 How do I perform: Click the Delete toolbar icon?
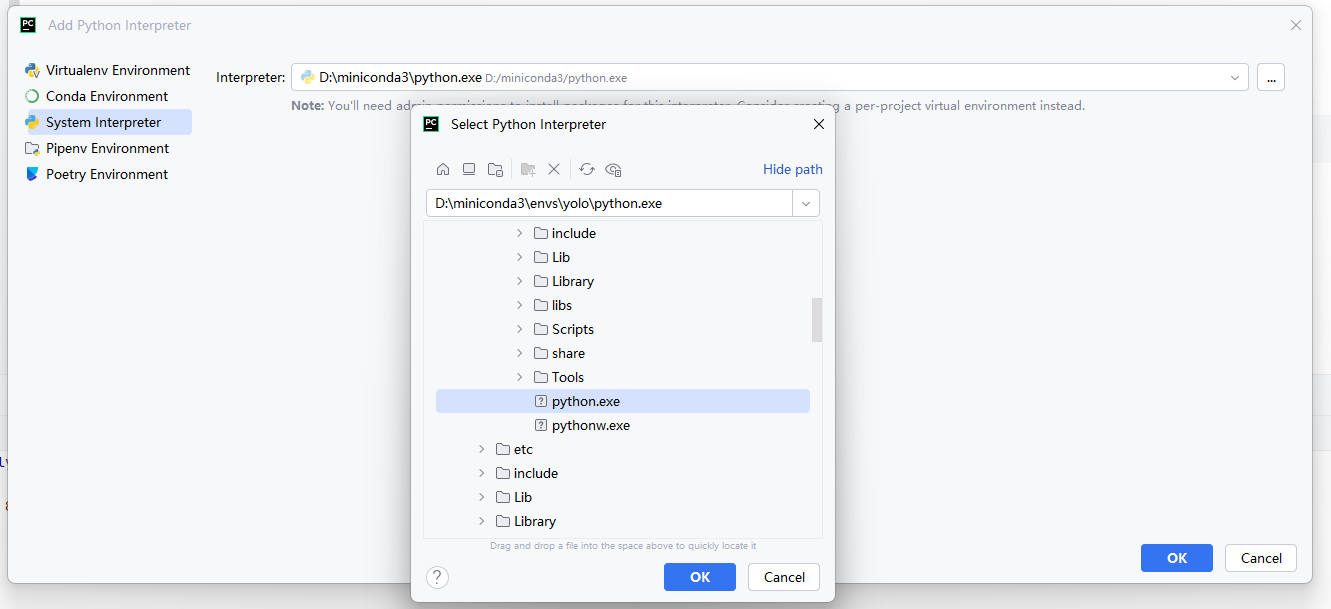click(554, 169)
